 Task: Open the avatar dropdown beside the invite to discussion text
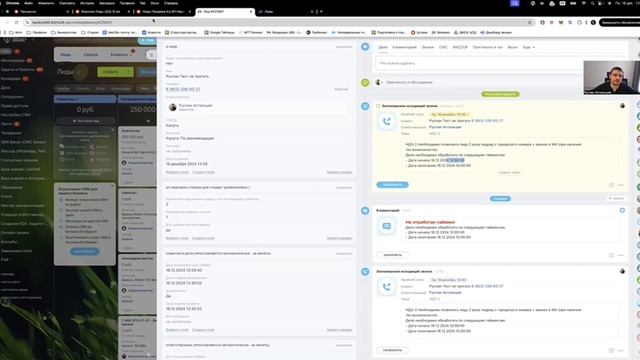[x=379, y=82]
